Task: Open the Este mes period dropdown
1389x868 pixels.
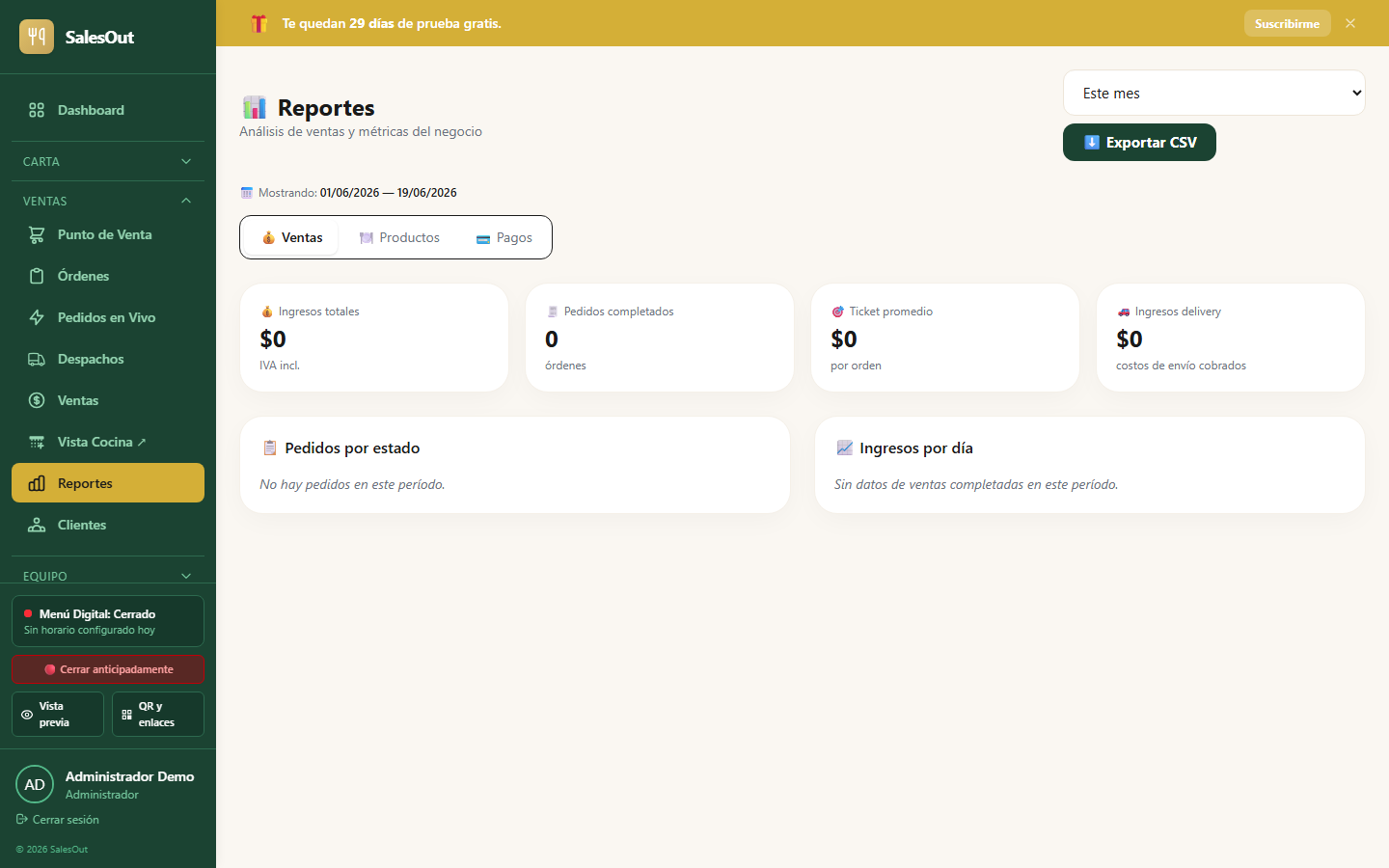Action: (1213, 93)
